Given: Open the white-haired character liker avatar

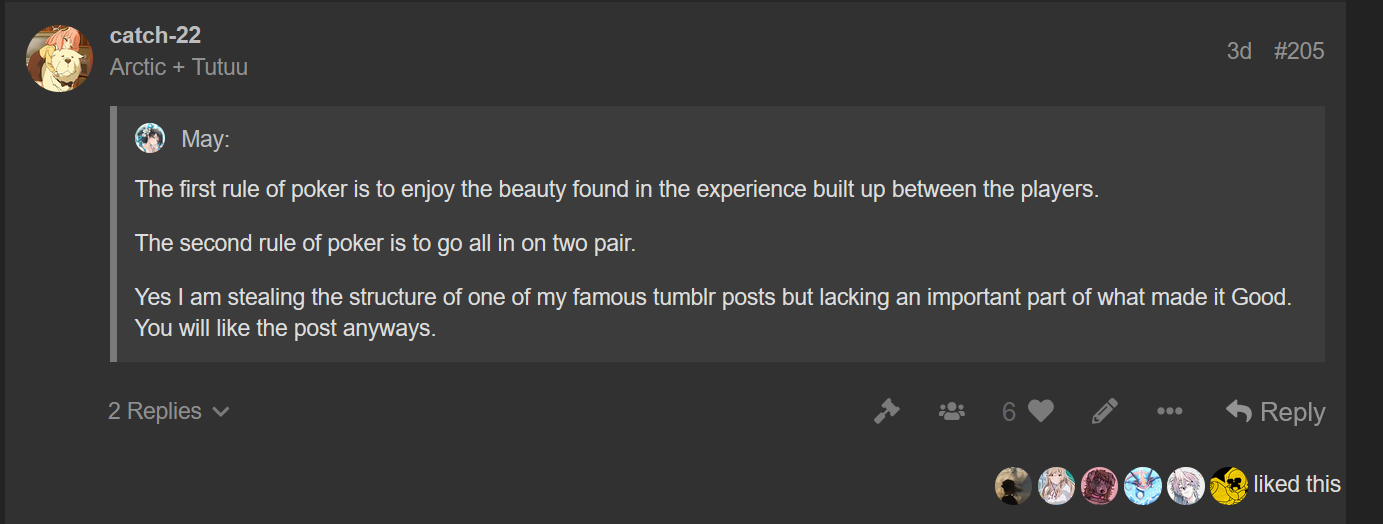Looking at the screenshot, I should 1185,485.
